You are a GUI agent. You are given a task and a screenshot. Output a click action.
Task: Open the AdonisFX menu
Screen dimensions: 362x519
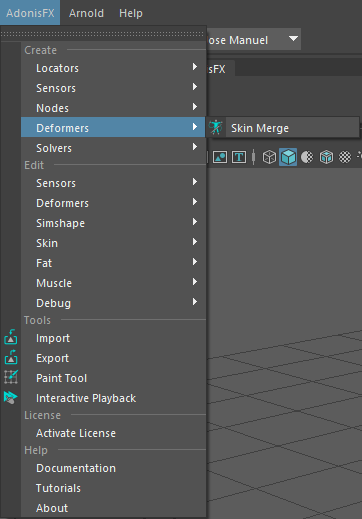click(30, 13)
